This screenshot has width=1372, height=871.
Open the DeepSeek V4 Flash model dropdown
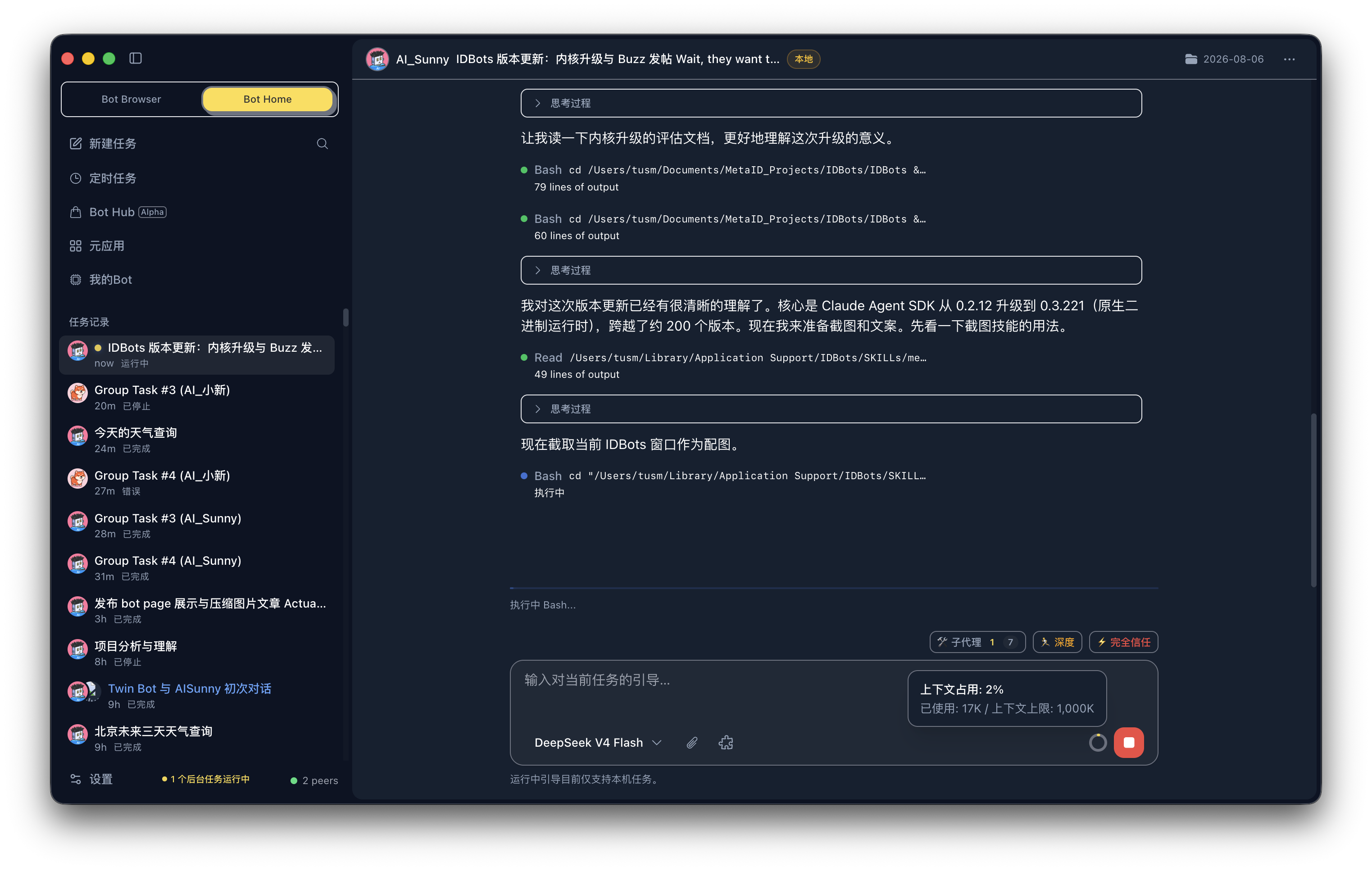[x=598, y=742]
